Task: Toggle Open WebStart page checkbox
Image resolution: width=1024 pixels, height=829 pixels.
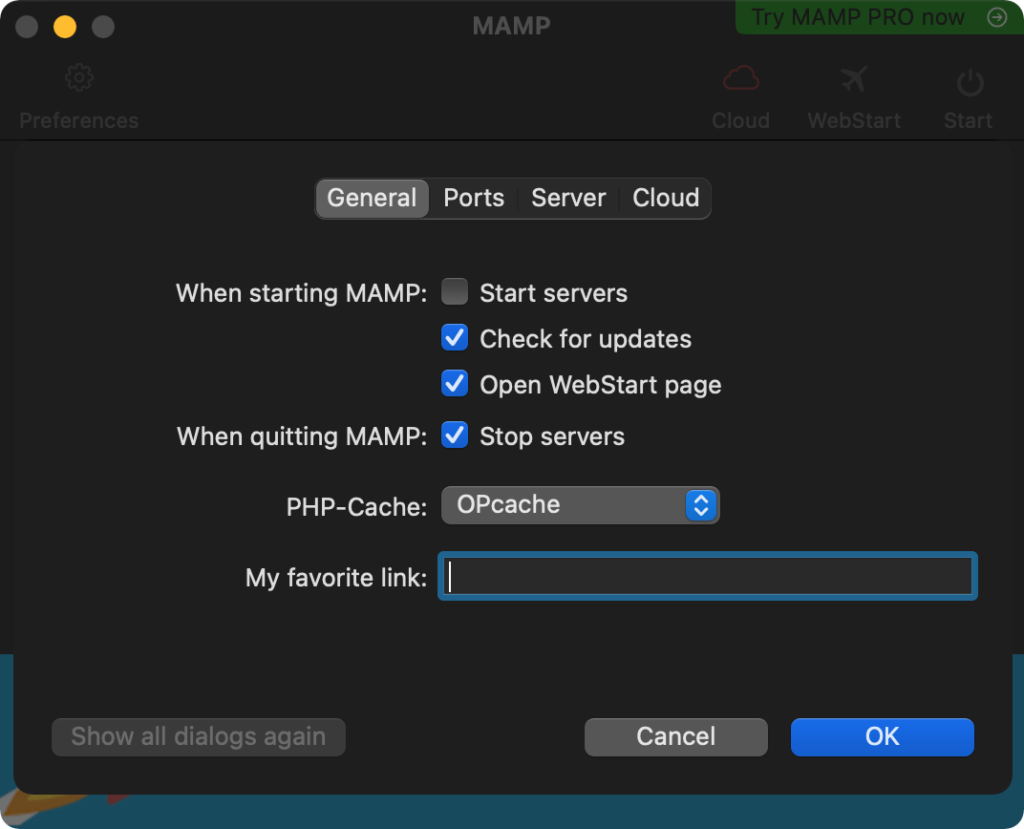Action: pos(455,383)
